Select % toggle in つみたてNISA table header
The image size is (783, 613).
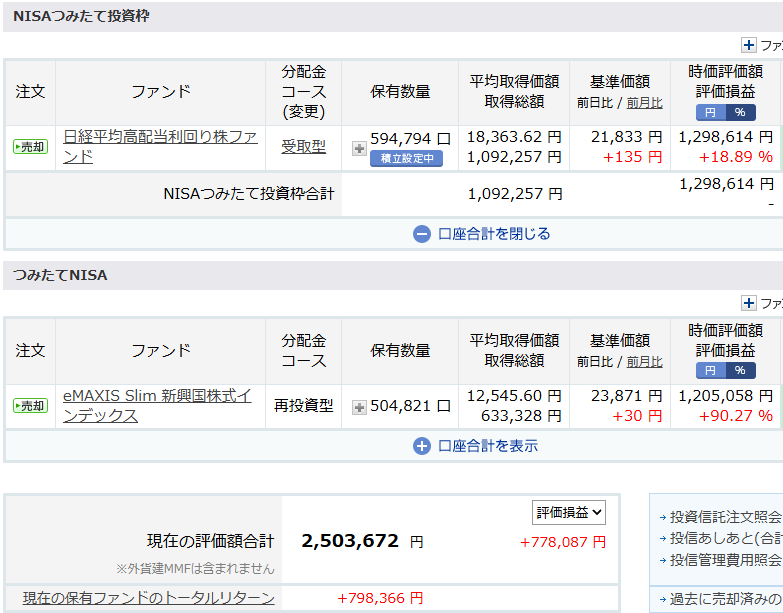[740, 371]
